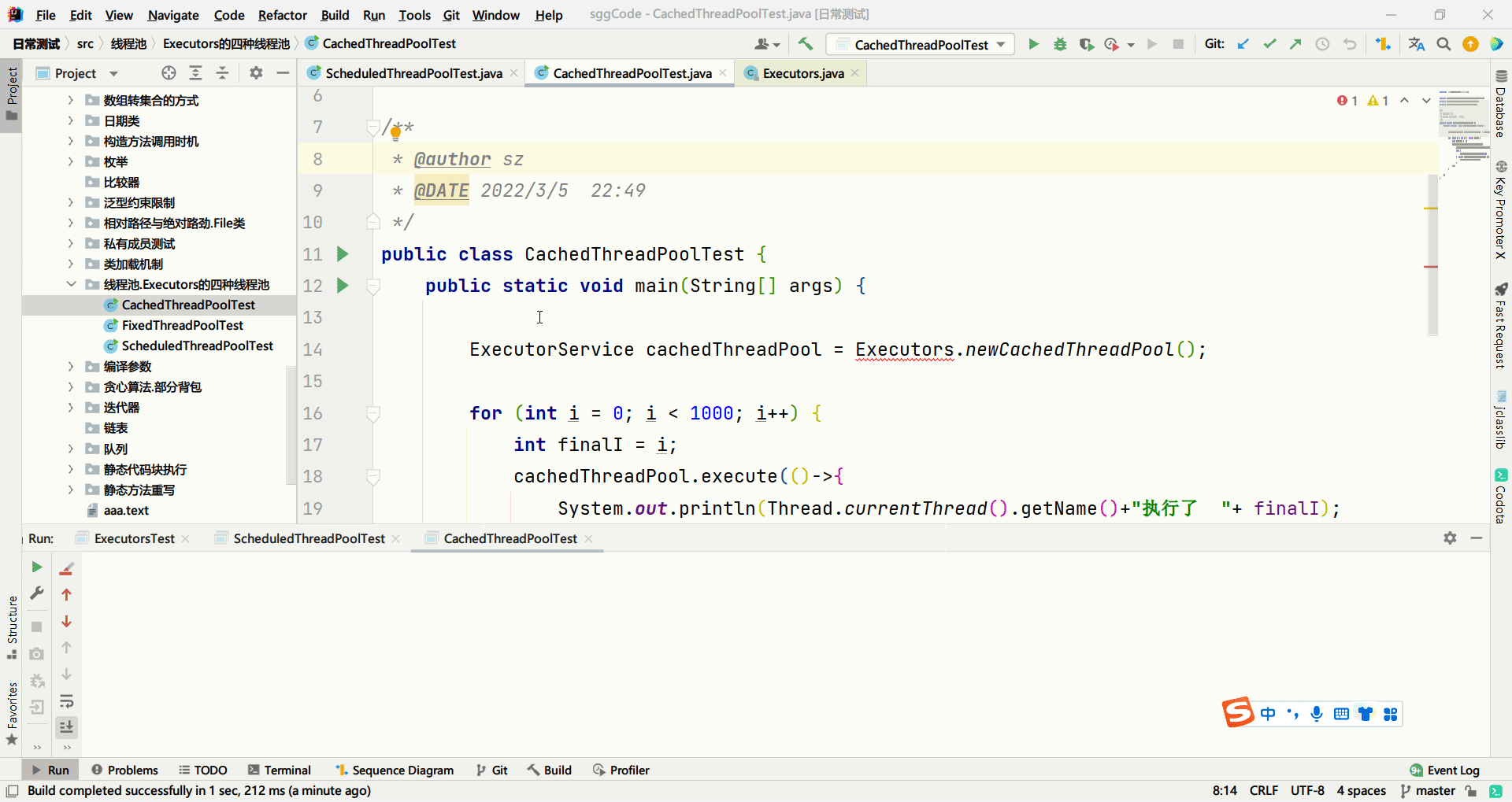Click the editor vertical scrollbar
The image size is (1512, 802).
(1432, 253)
